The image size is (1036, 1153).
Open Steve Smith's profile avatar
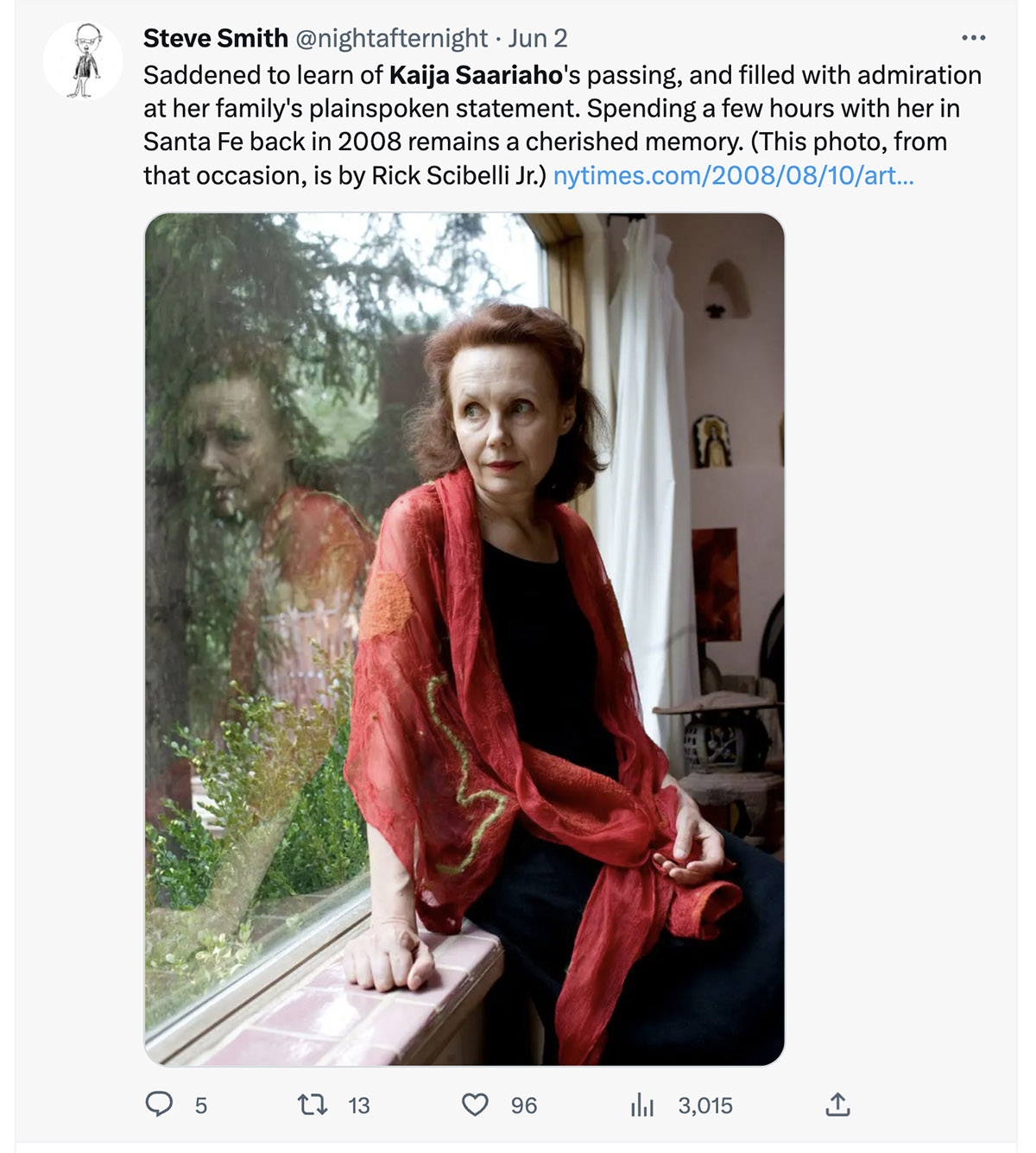coord(83,60)
